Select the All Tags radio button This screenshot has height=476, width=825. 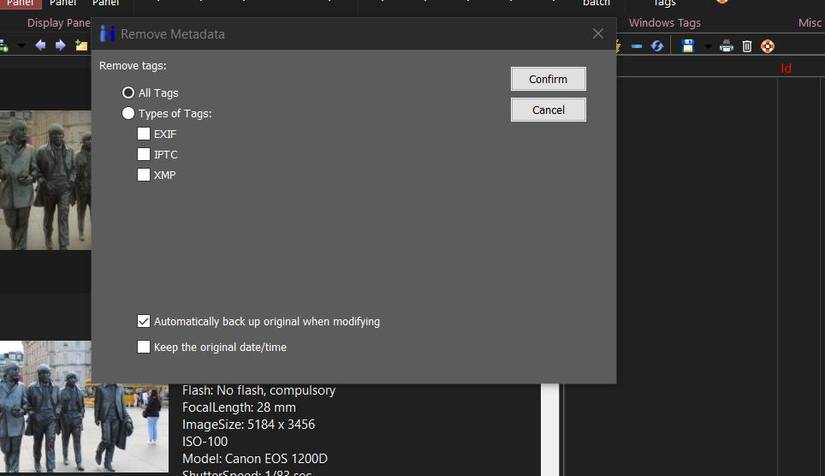128,93
